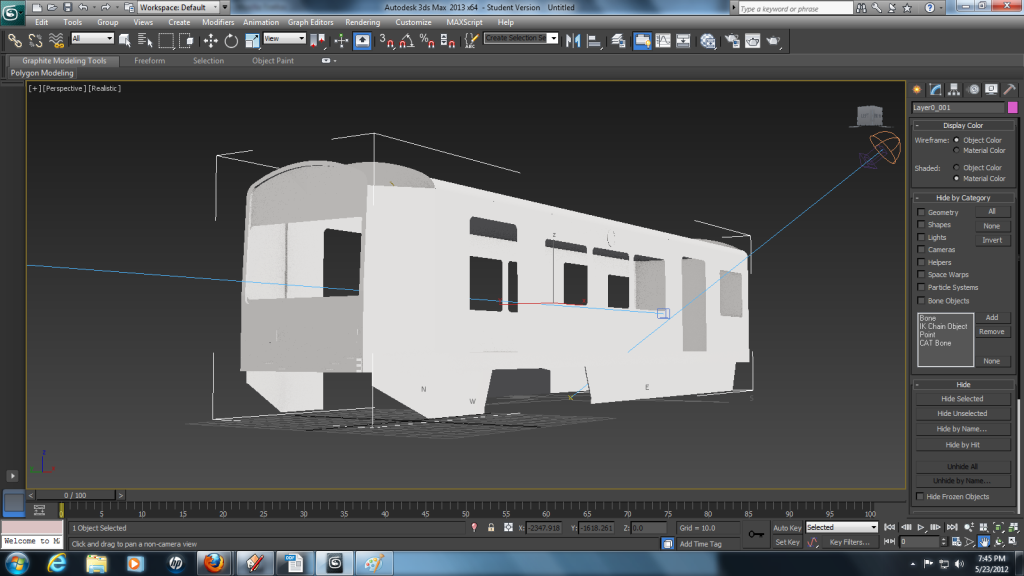Click the Mirror tool icon

point(573,41)
